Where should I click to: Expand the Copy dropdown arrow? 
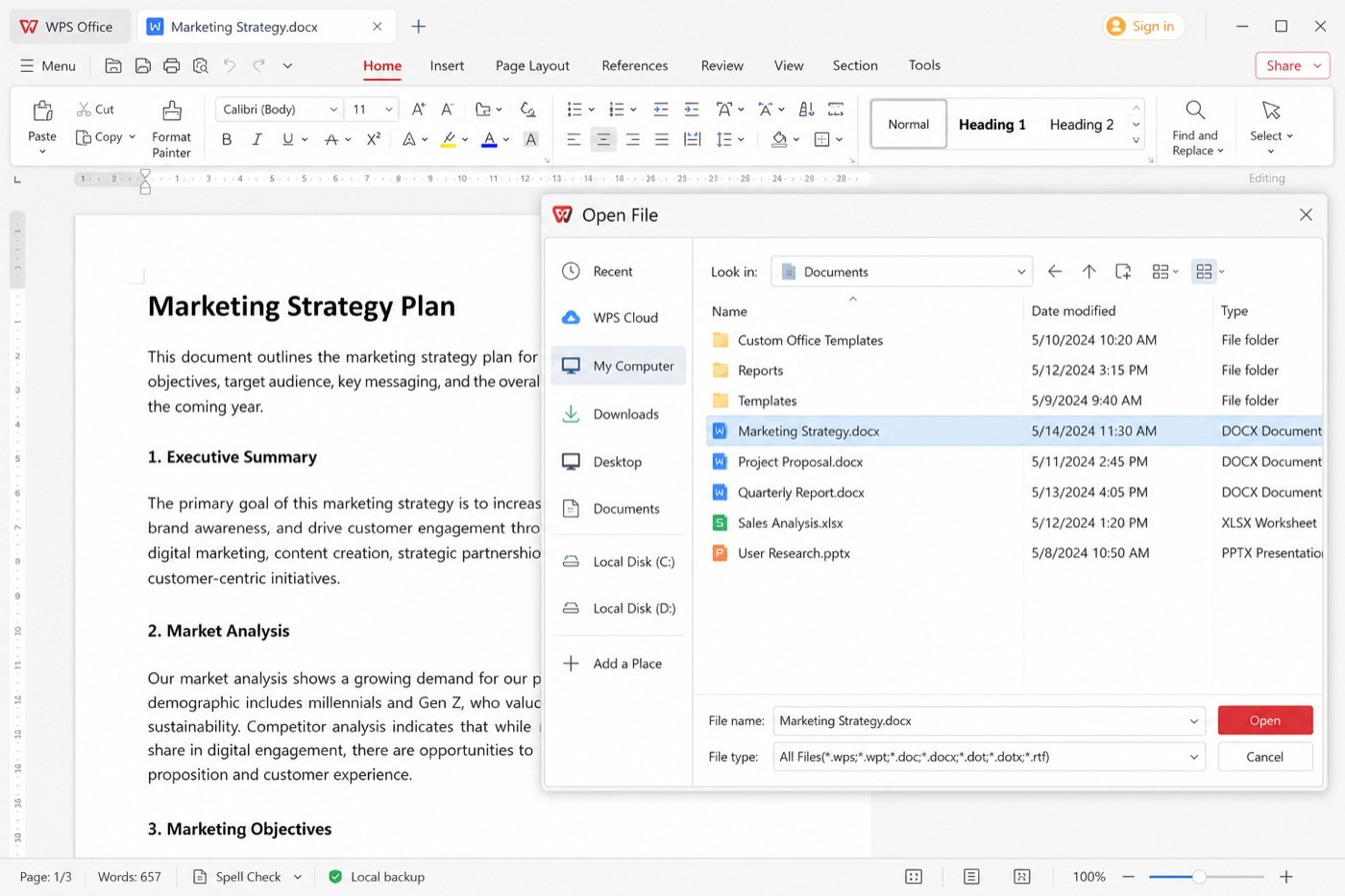[x=132, y=137]
